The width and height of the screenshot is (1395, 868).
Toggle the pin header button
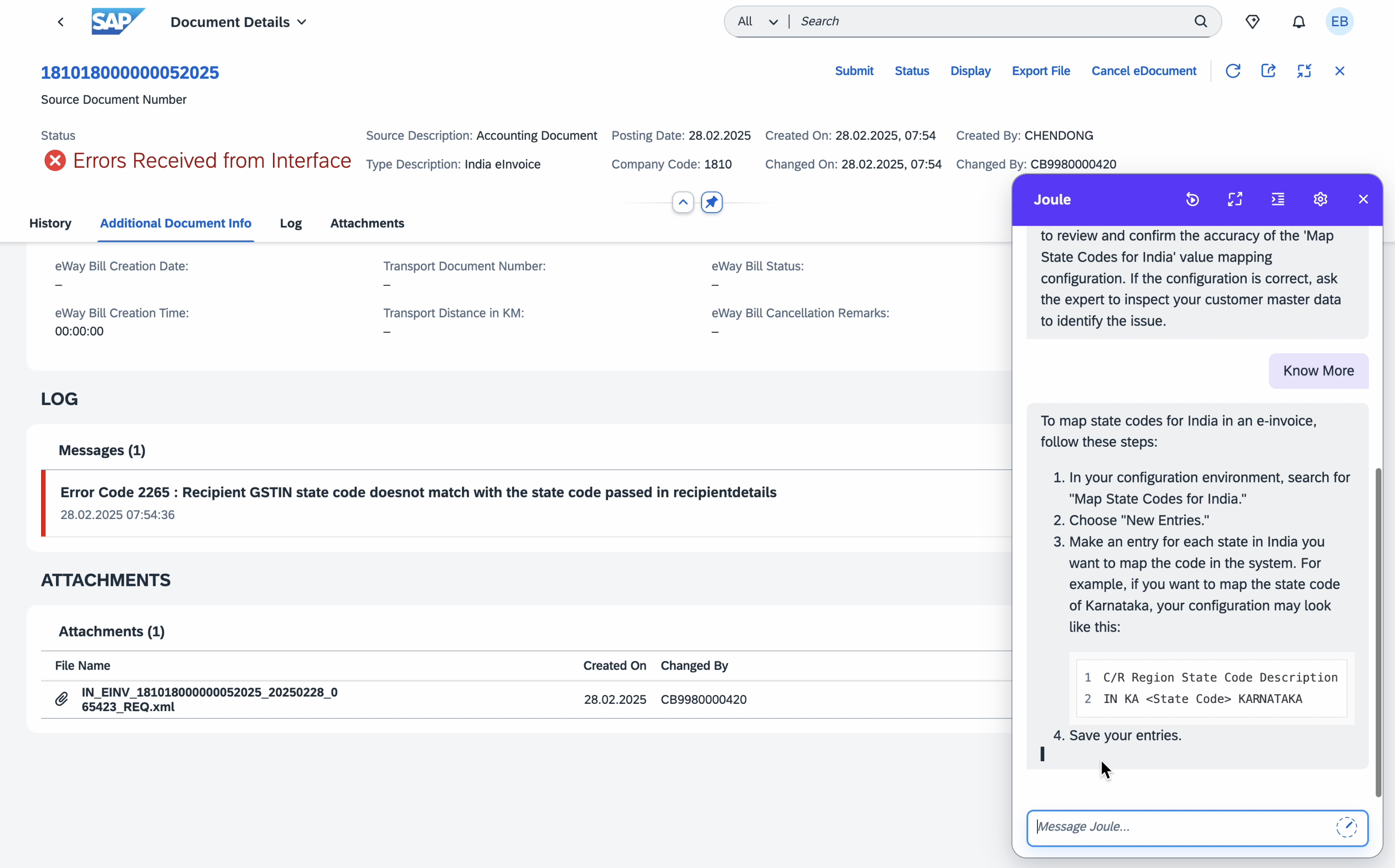coord(712,202)
